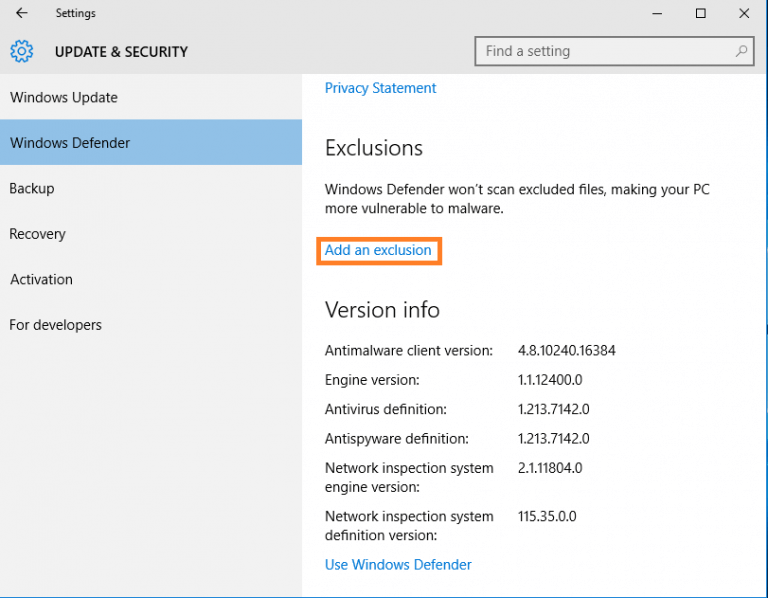Image resolution: width=768 pixels, height=598 pixels.
Task: Click the exclusions warning description text
Action: point(517,198)
